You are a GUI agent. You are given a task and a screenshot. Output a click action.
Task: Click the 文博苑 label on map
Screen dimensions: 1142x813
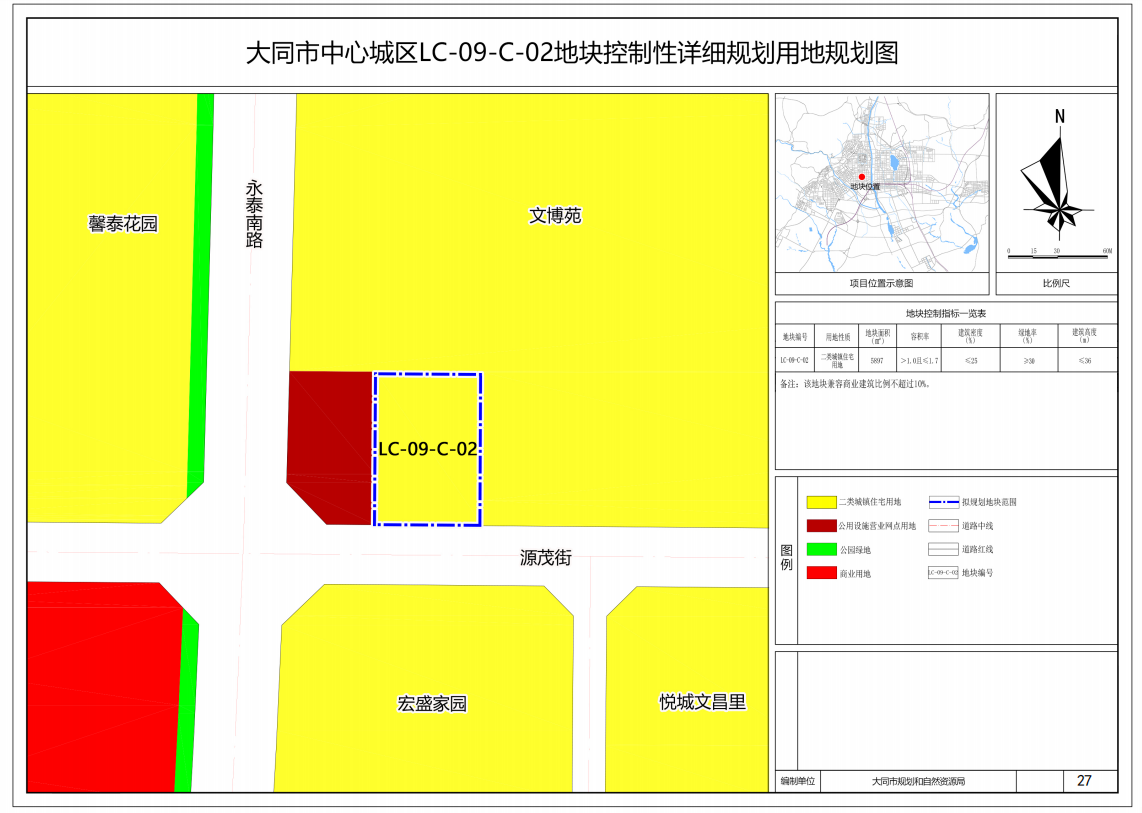(x=555, y=216)
